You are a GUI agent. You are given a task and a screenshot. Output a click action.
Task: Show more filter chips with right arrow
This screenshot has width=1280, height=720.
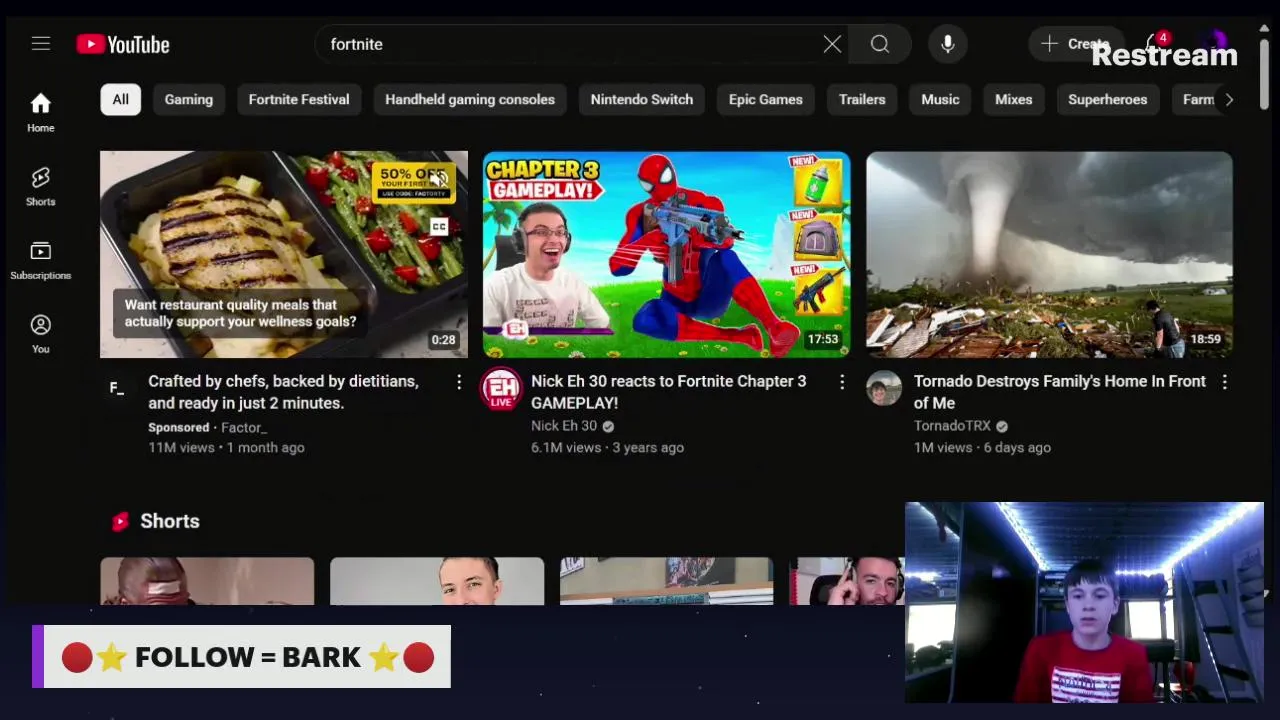pos(1229,99)
